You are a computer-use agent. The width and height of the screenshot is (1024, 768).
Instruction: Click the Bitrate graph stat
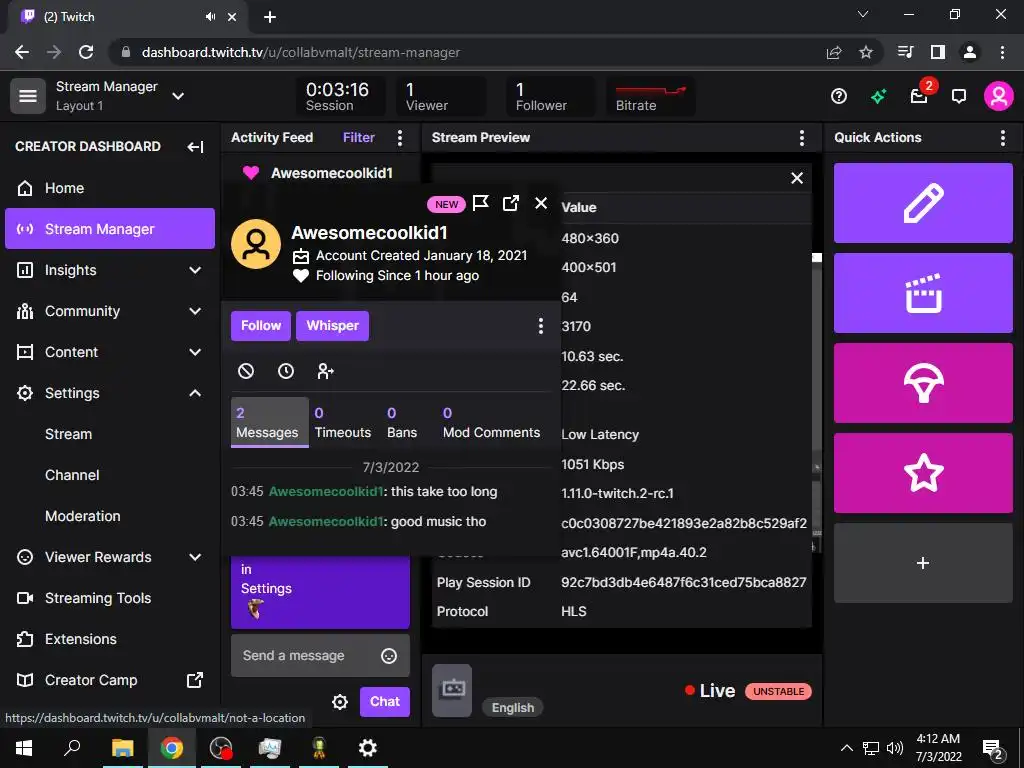[x=650, y=97]
